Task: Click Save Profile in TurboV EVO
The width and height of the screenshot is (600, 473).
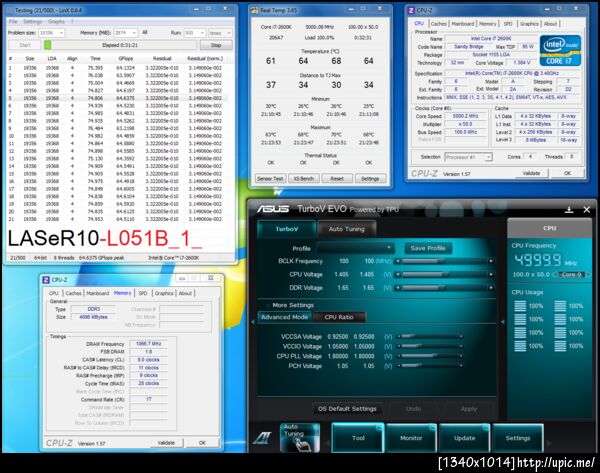Action: click(x=428, y=248)
